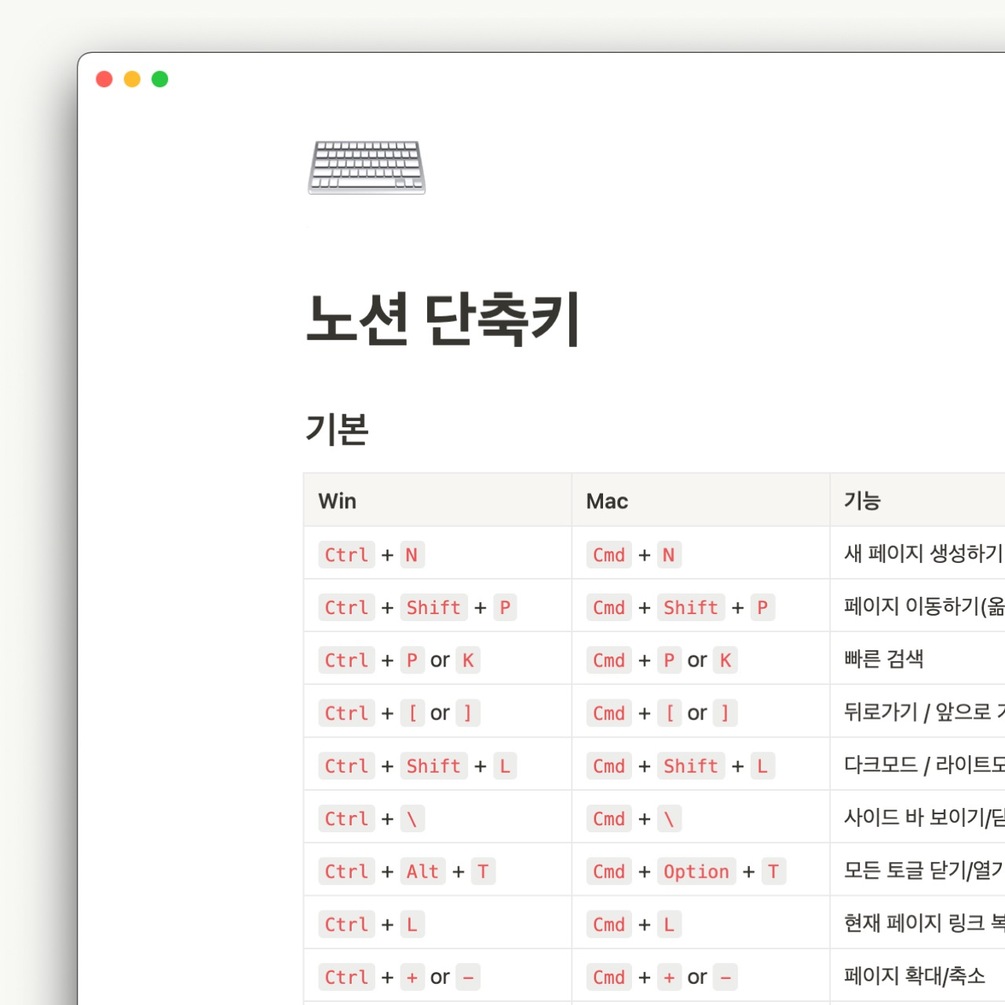The width and height of the screenshot is (1005, 1005).
Task: Click the Mac cell Cmd + Shift + P
Action: tap(701, 606)
